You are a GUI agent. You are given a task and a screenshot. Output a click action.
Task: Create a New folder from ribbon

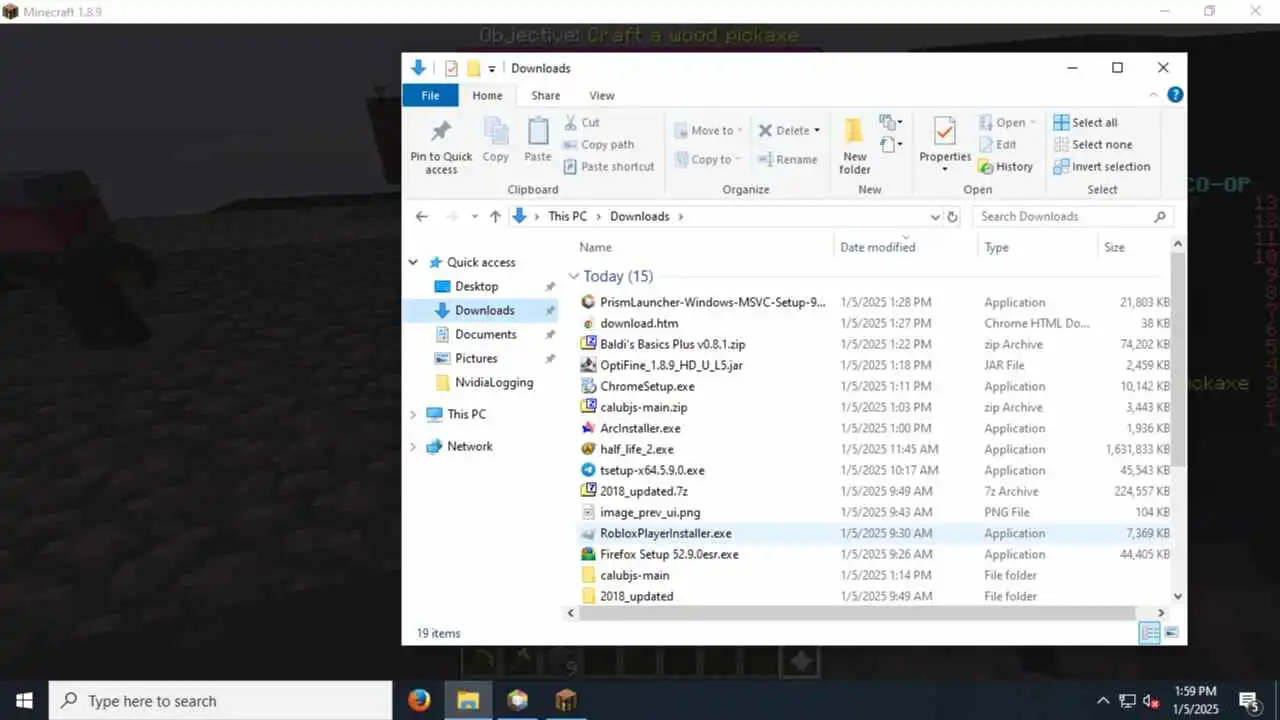coord(855,146)
